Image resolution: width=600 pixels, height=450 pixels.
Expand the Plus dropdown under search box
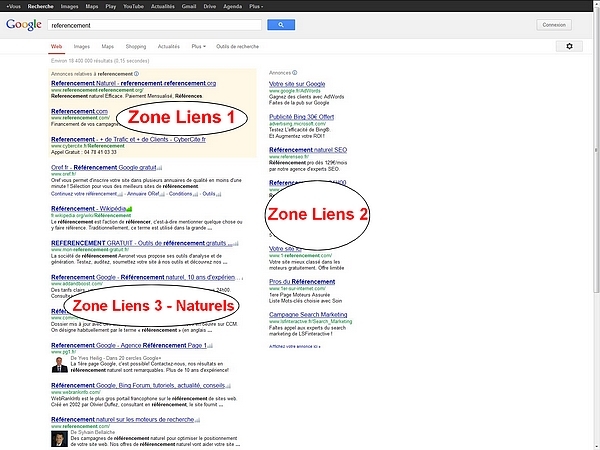tap(198, 46)
